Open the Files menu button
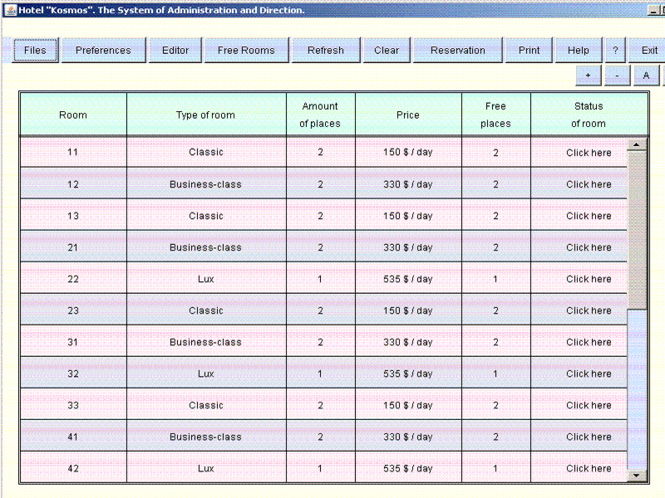The width and height of the screenshot is (665, 498). [x=35, y=50]
